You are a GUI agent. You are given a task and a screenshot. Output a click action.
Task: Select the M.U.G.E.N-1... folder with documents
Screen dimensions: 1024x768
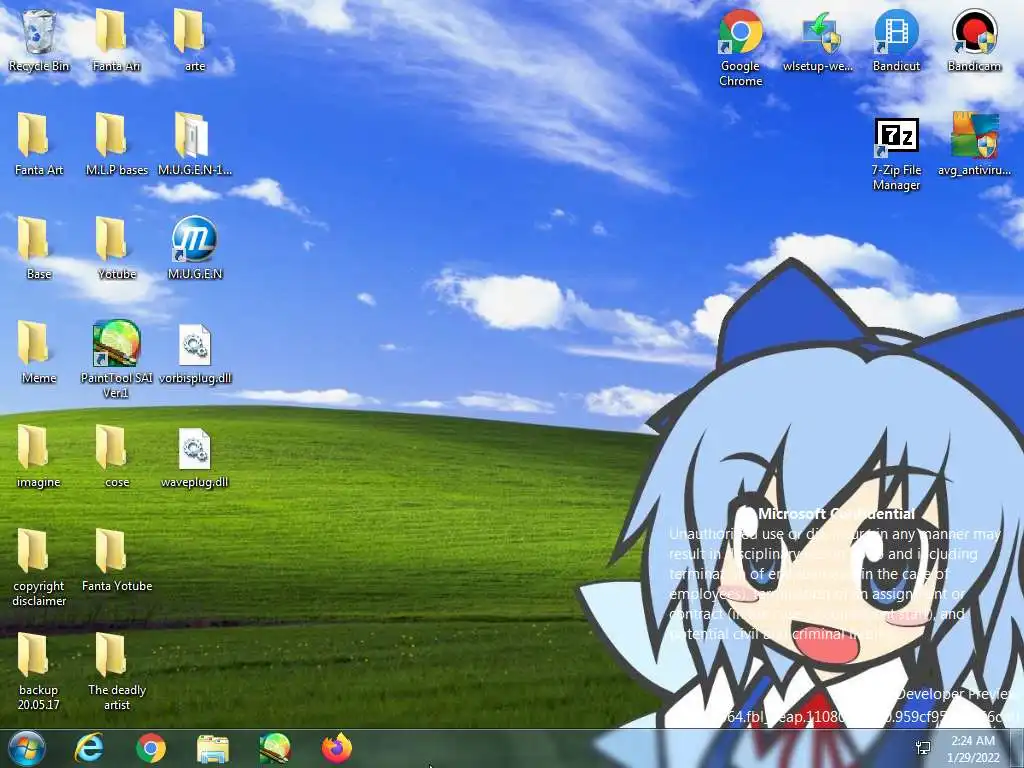click(x=195, y=144)
